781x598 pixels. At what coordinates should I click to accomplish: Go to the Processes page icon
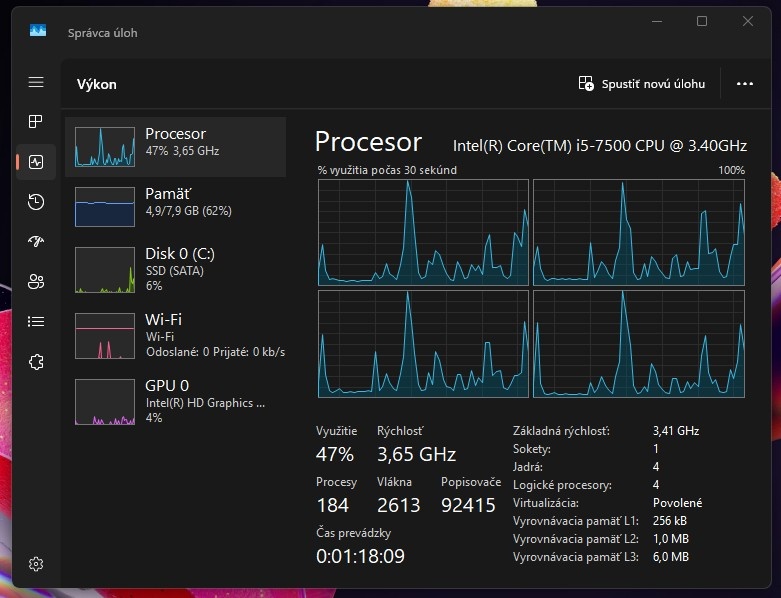point(36,122)
